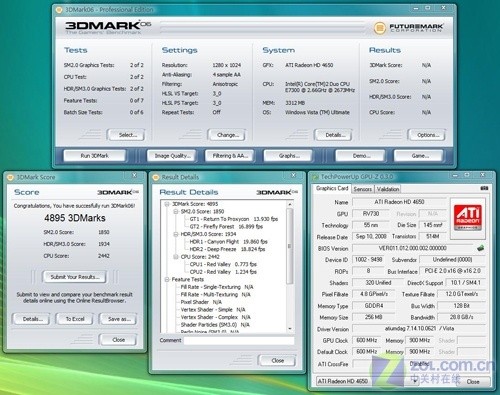
Task: Select Vertex Shader - Complex row
Action: (x=215, y=317)
